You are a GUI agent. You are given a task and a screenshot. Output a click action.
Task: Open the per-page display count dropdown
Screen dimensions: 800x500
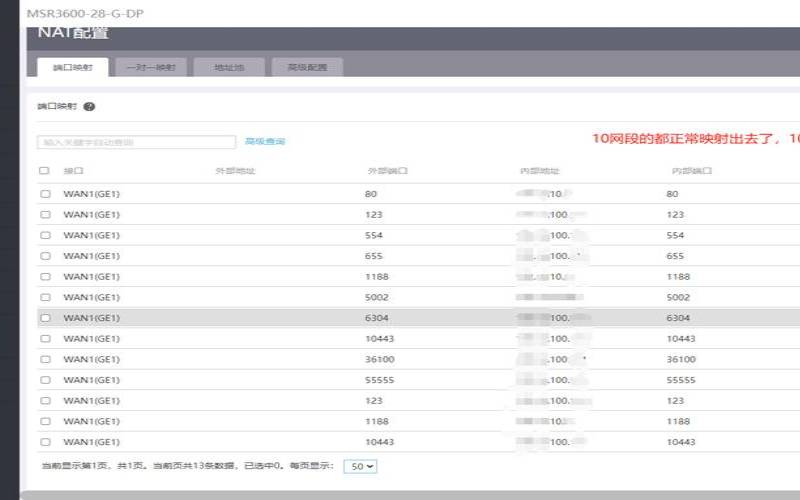click(x=360, y=466)
